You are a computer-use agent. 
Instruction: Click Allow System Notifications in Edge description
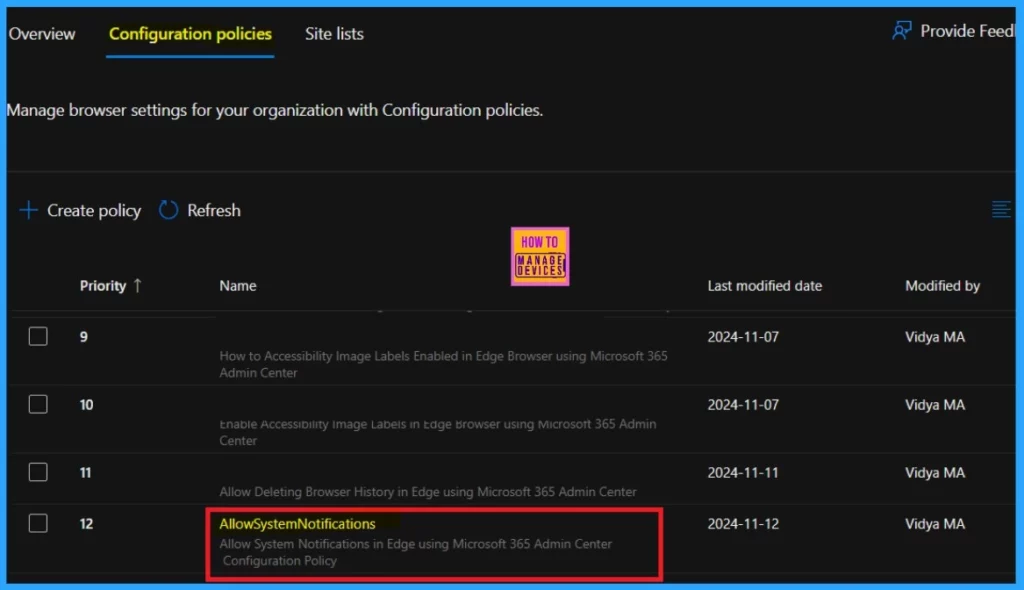(x=416, y=552)
